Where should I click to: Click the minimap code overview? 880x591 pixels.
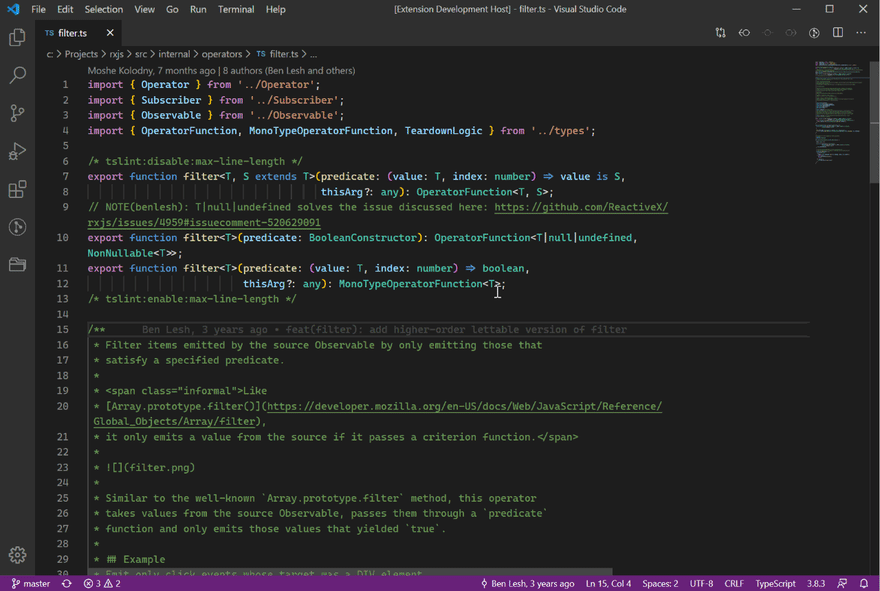click(x=840, y=112)
